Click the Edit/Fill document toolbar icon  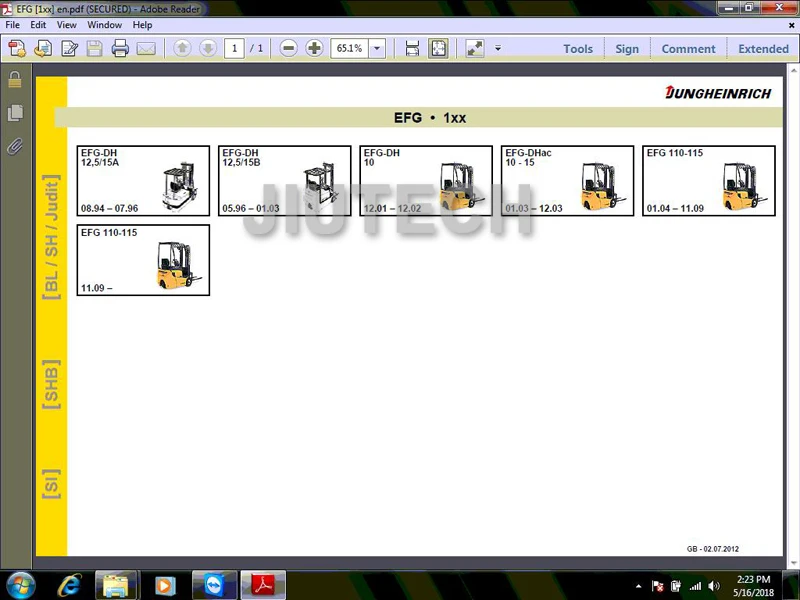coord(69,48)
